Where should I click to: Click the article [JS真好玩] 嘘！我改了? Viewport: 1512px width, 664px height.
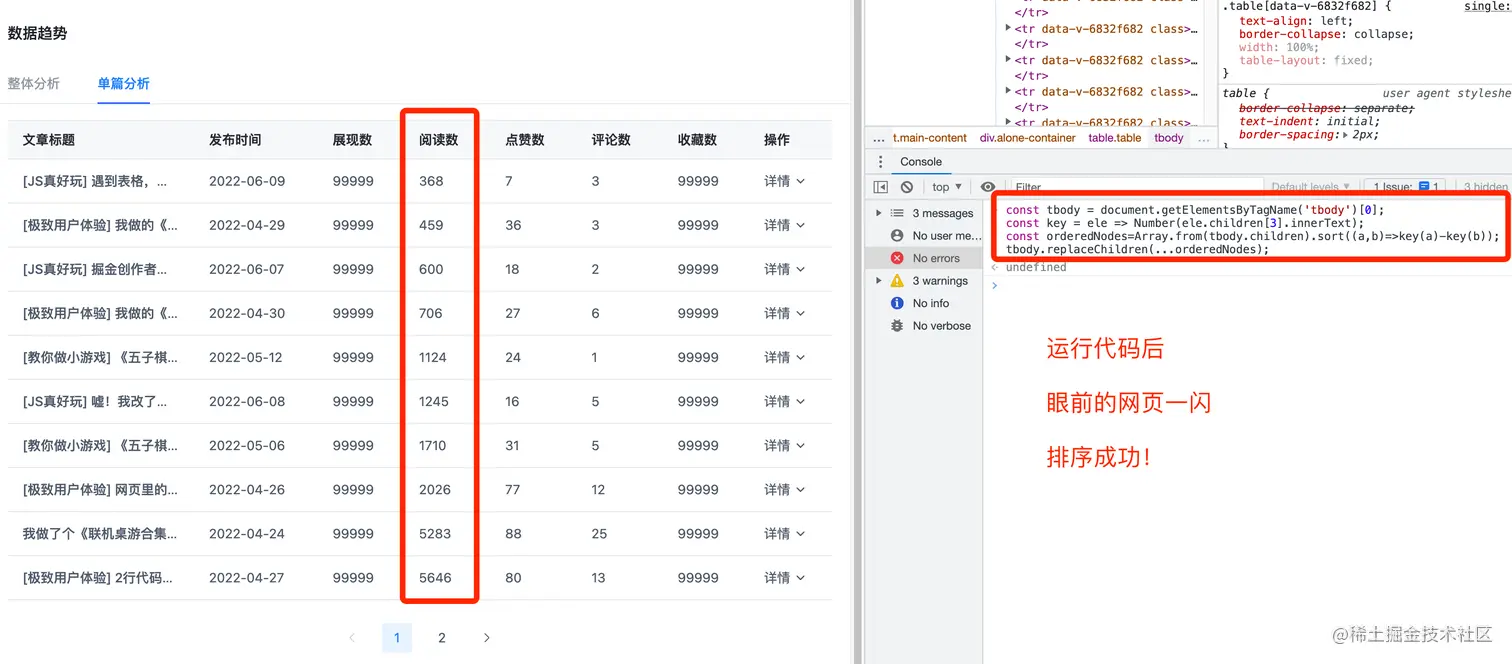[95, 401]
